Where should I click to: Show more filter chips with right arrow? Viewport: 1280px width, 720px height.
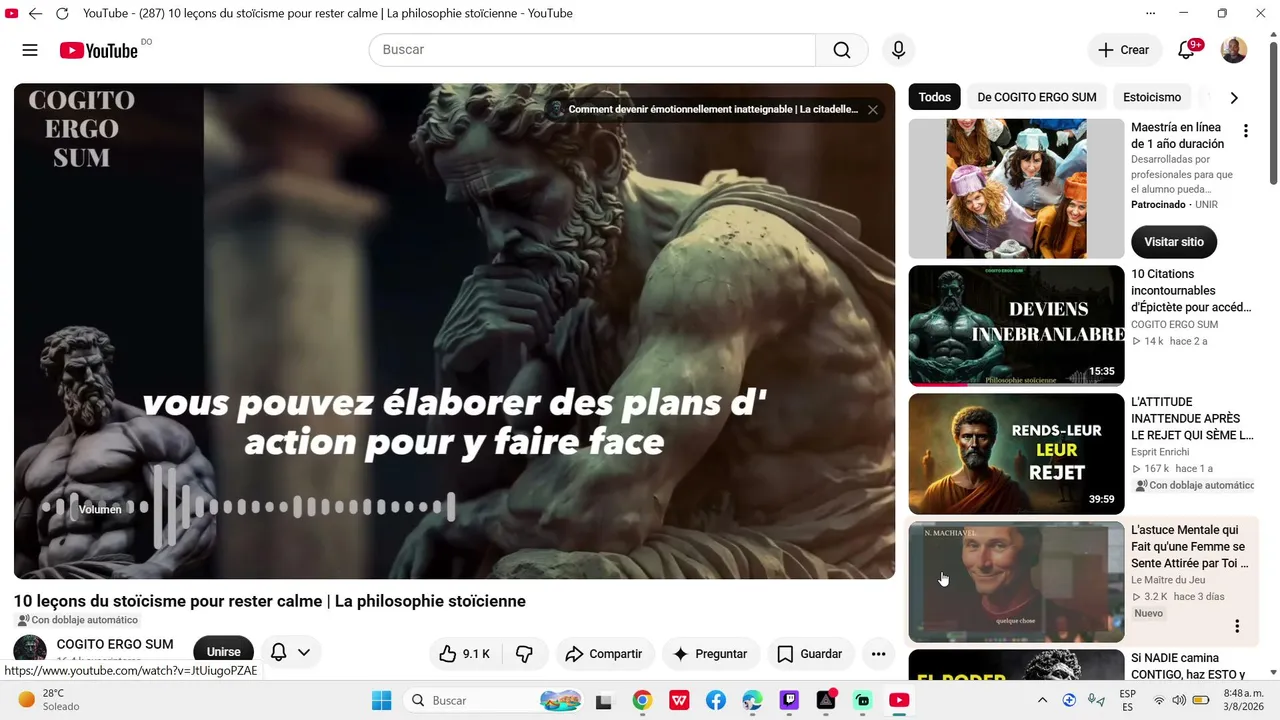[x=1234, y=98]
